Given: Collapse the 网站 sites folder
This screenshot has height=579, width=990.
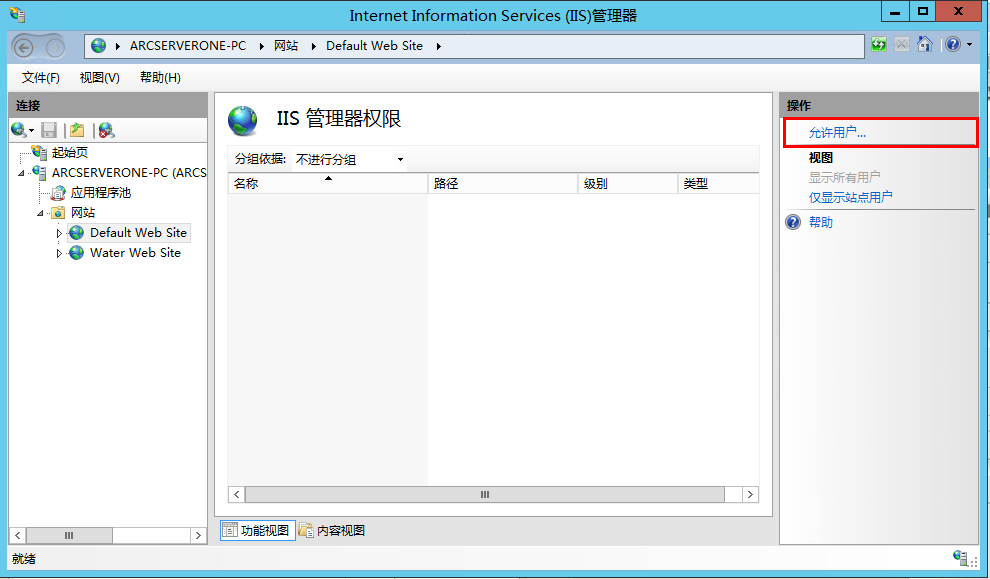Looking at the screenshot, I should 40,213.
